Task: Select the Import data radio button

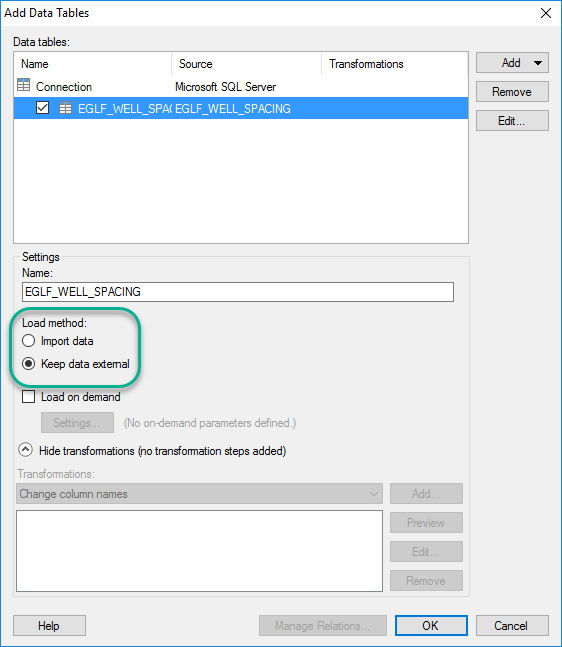Action: (28, 341)
